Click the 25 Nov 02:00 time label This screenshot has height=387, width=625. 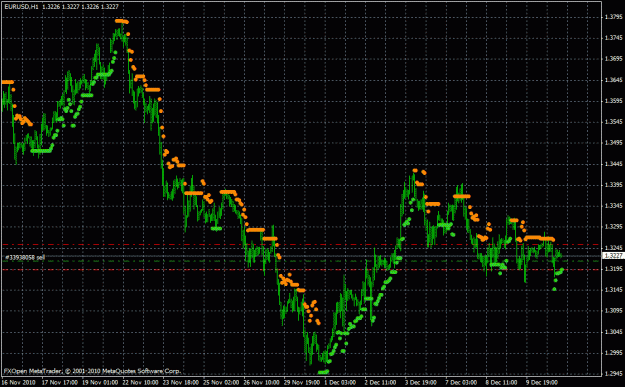pos(221,382)
